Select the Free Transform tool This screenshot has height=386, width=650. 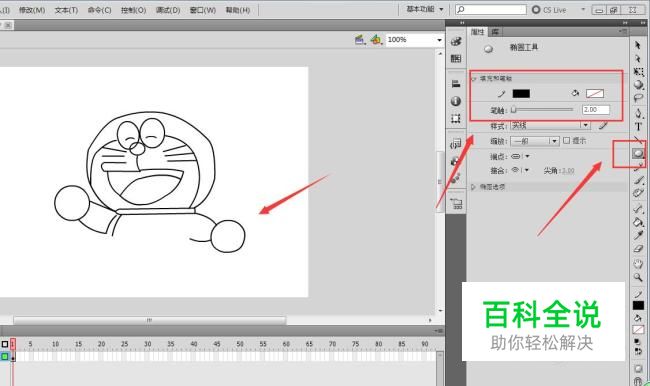click(638, 72)
